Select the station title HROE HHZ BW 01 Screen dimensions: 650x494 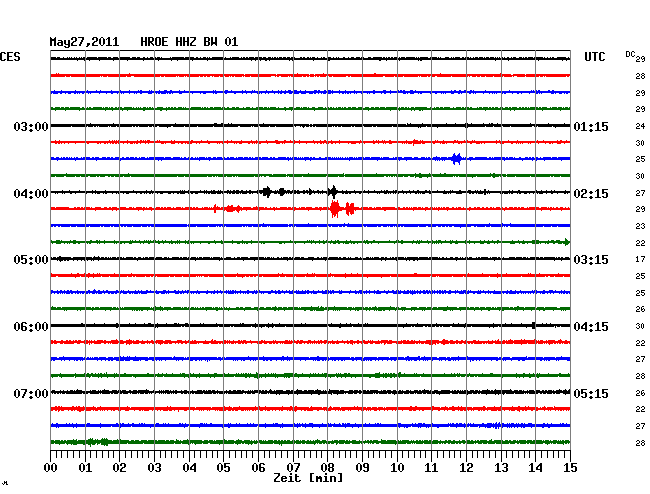coord(189,42)
